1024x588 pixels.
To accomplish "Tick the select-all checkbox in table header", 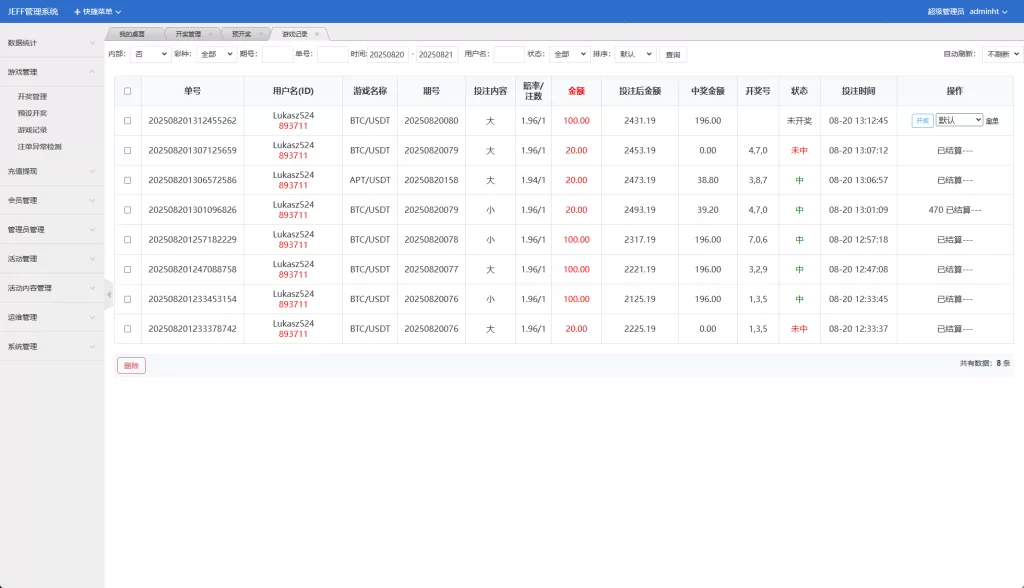I will 127,91.
